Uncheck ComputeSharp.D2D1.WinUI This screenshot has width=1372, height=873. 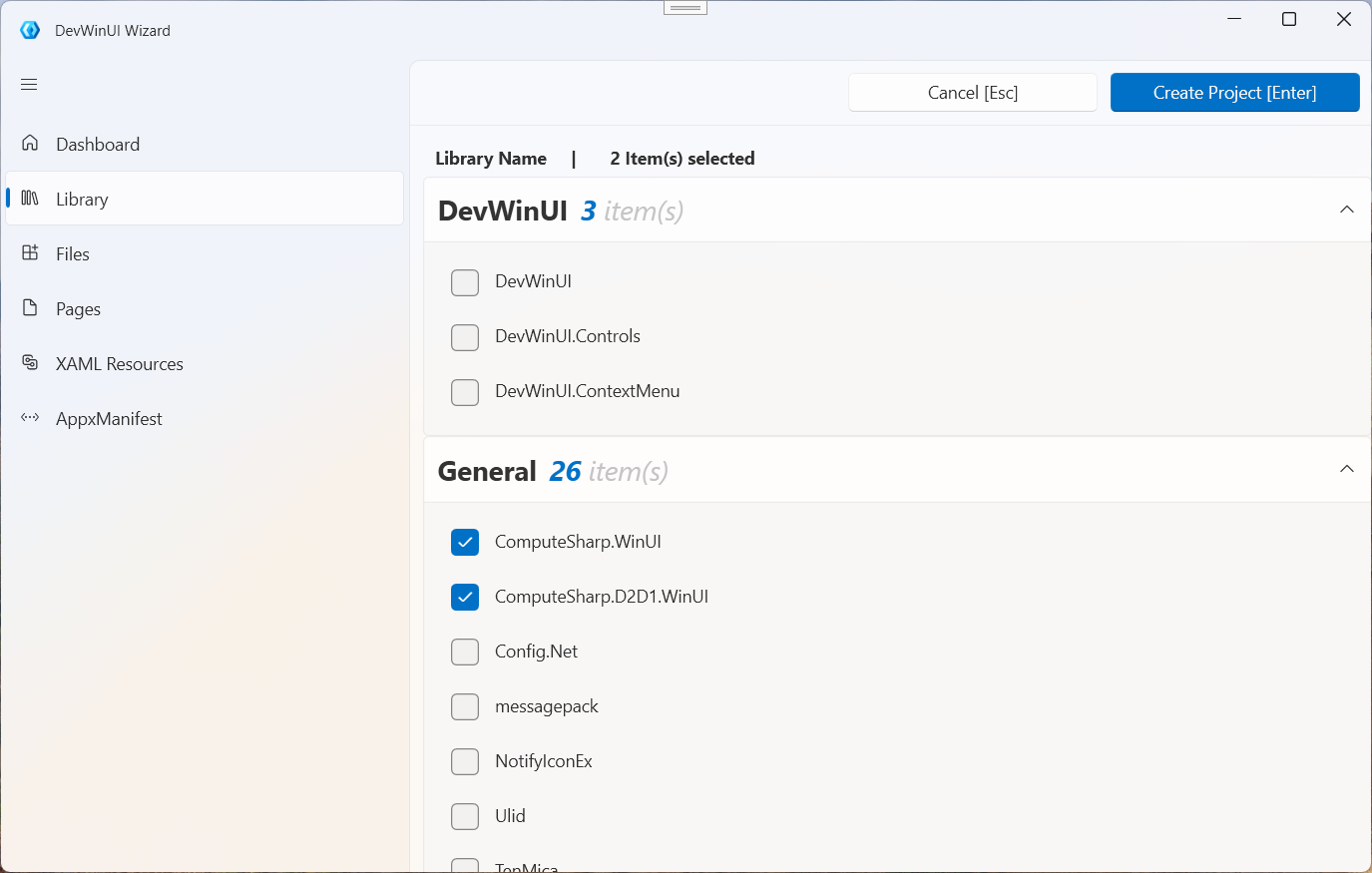tap(465, 597)
